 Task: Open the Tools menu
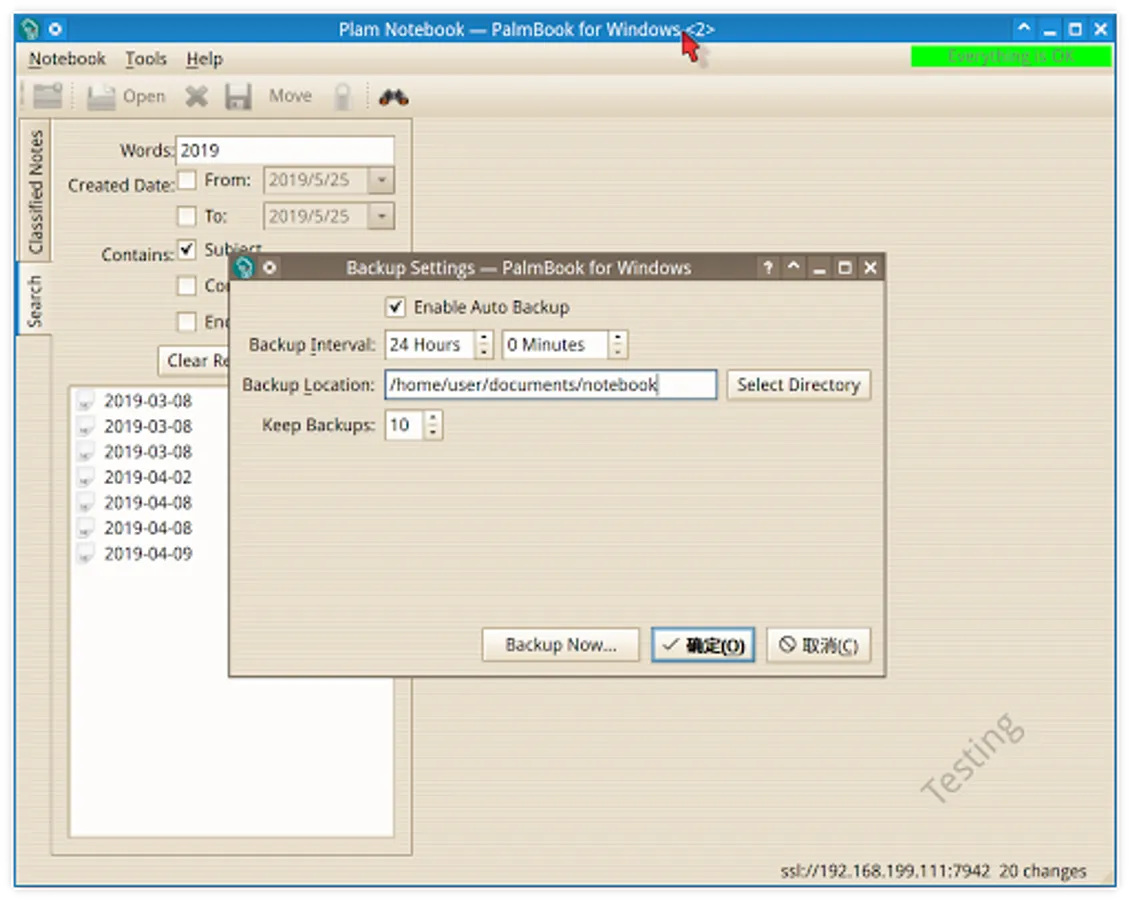click(146, 58)
